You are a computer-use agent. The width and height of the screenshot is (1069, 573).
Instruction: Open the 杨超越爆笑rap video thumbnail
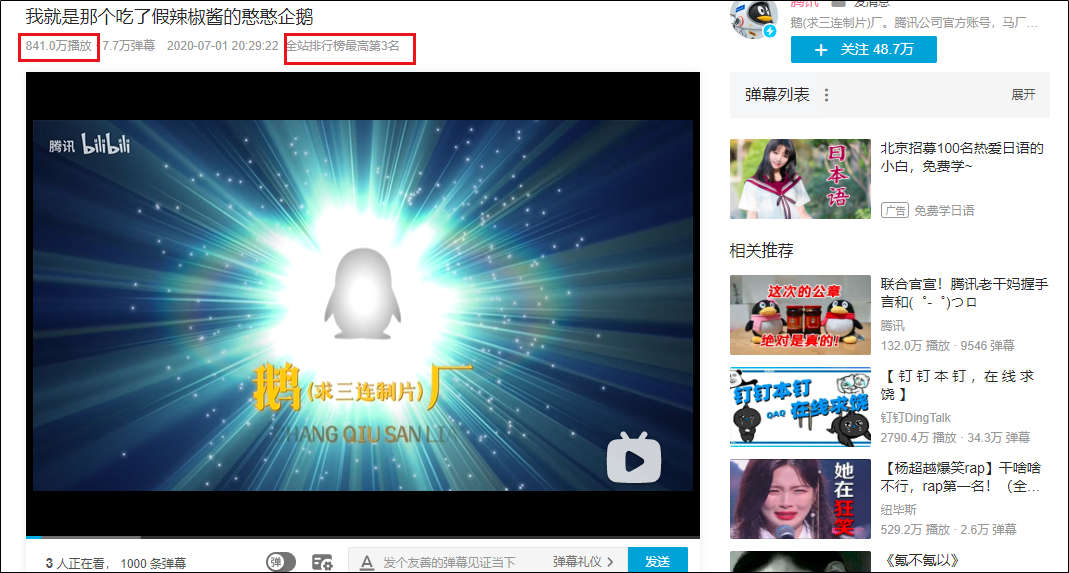coord(800,499)
